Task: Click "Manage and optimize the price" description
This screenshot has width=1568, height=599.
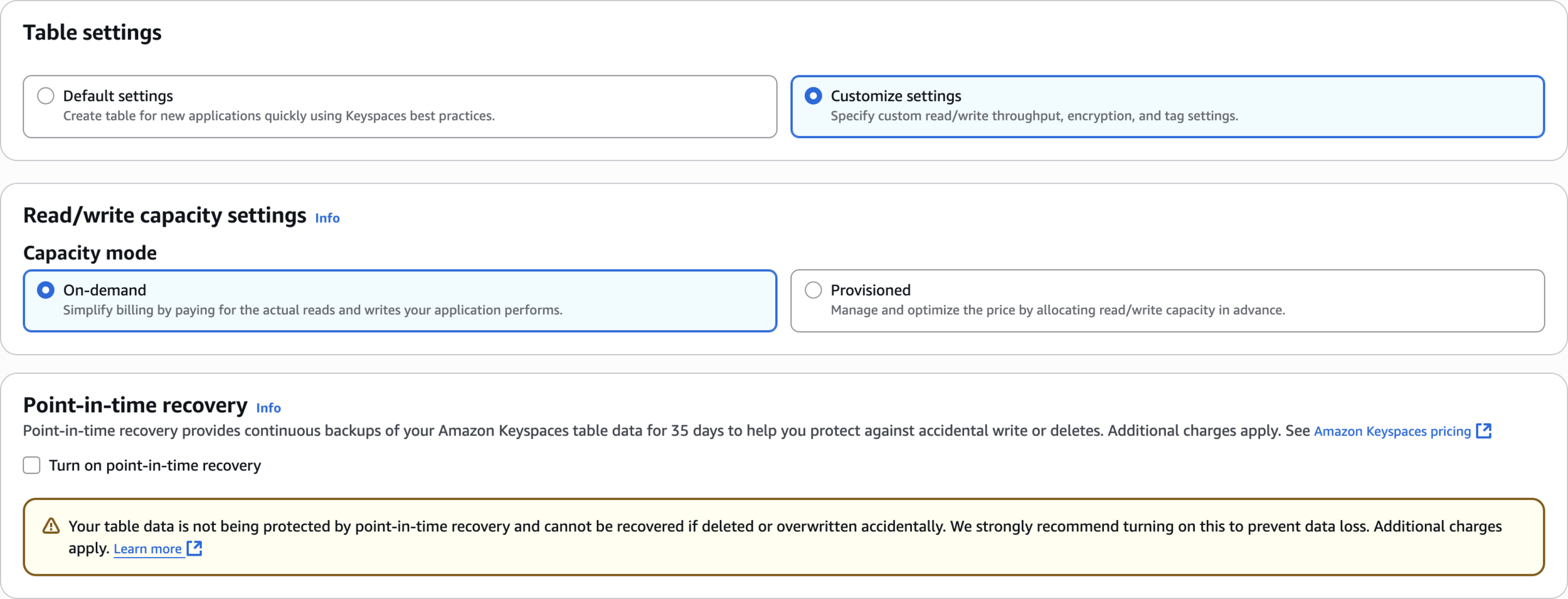Action: [1057, 310]
